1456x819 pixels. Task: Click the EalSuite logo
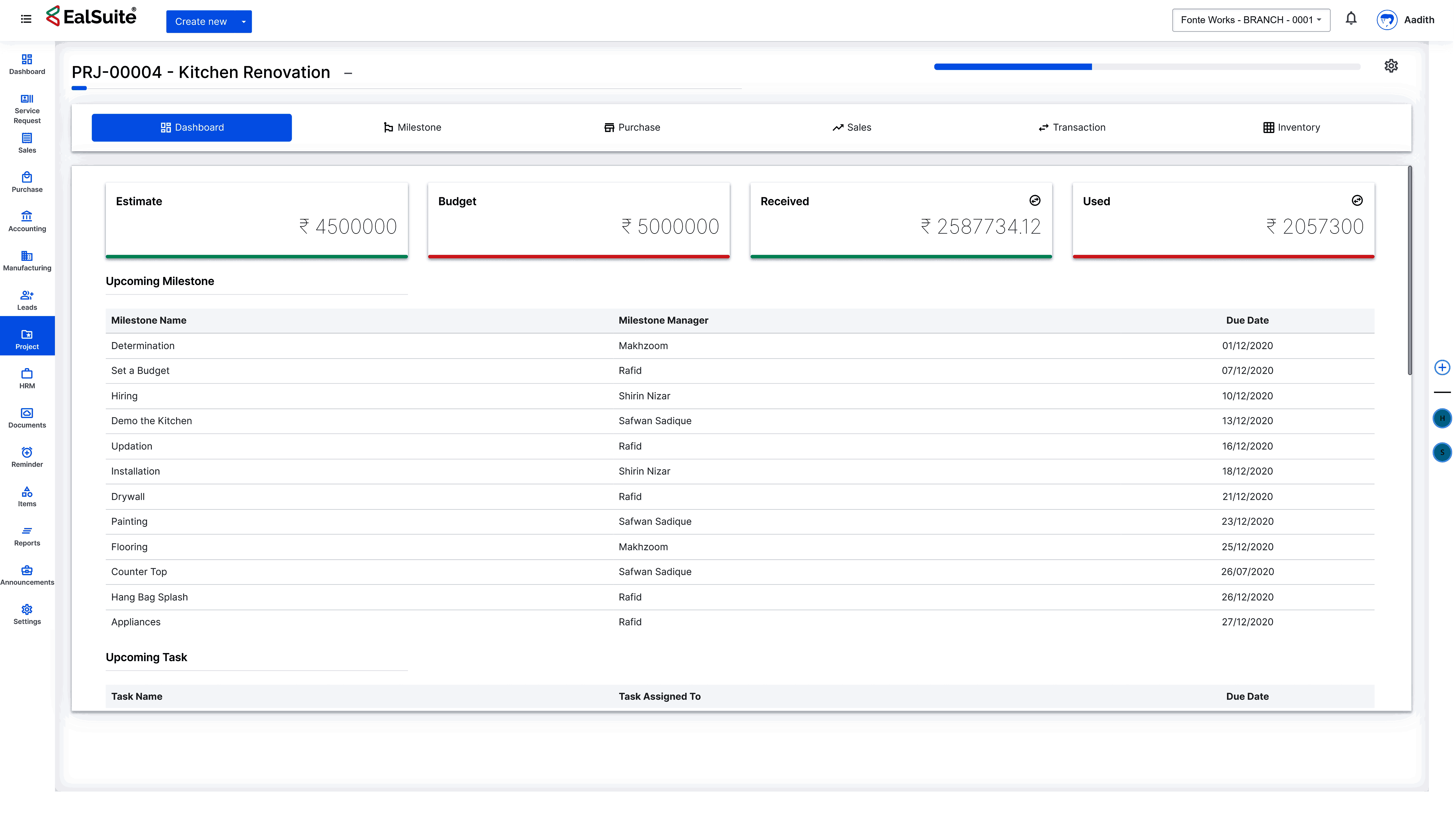pyautogui.click(x=91, y=16)
